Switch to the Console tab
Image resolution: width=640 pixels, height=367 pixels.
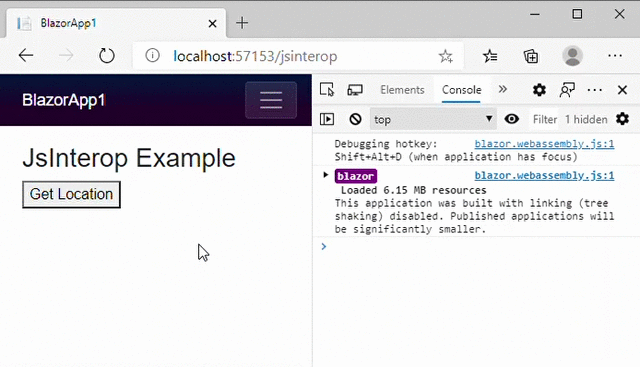(462, 90)
